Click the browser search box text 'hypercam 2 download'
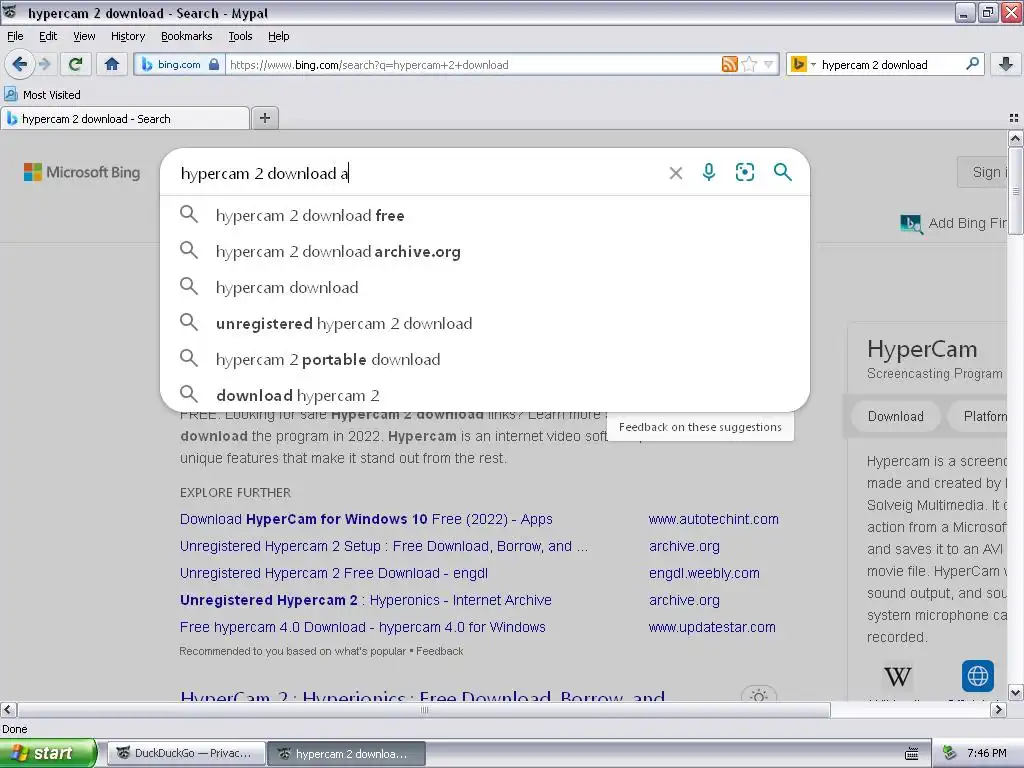 pos(874,65)
